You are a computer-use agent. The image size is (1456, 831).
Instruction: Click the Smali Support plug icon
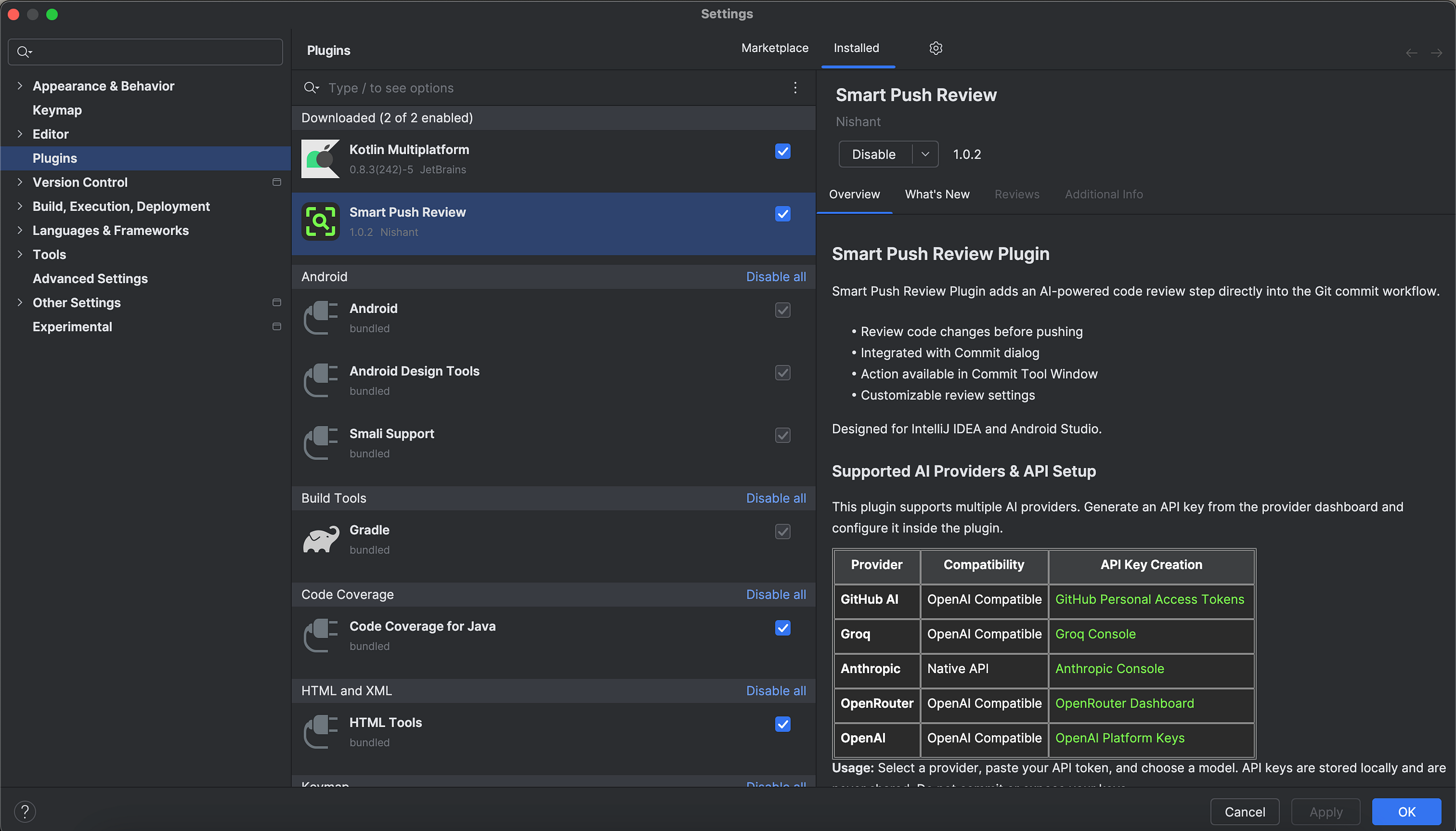tap(320, 443)
